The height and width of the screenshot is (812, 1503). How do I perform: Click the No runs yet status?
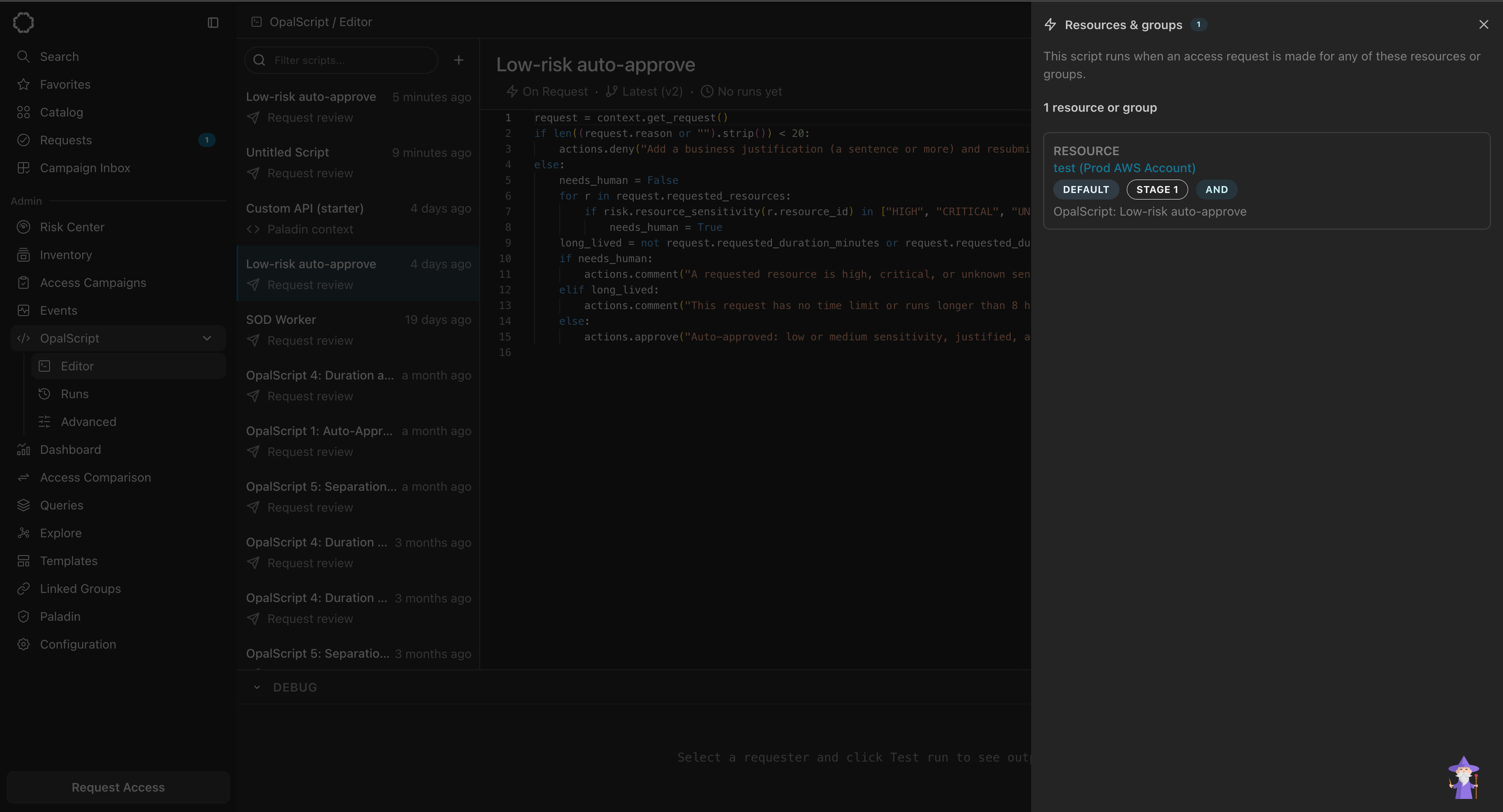pyautogui.click(x=741, y=92)
